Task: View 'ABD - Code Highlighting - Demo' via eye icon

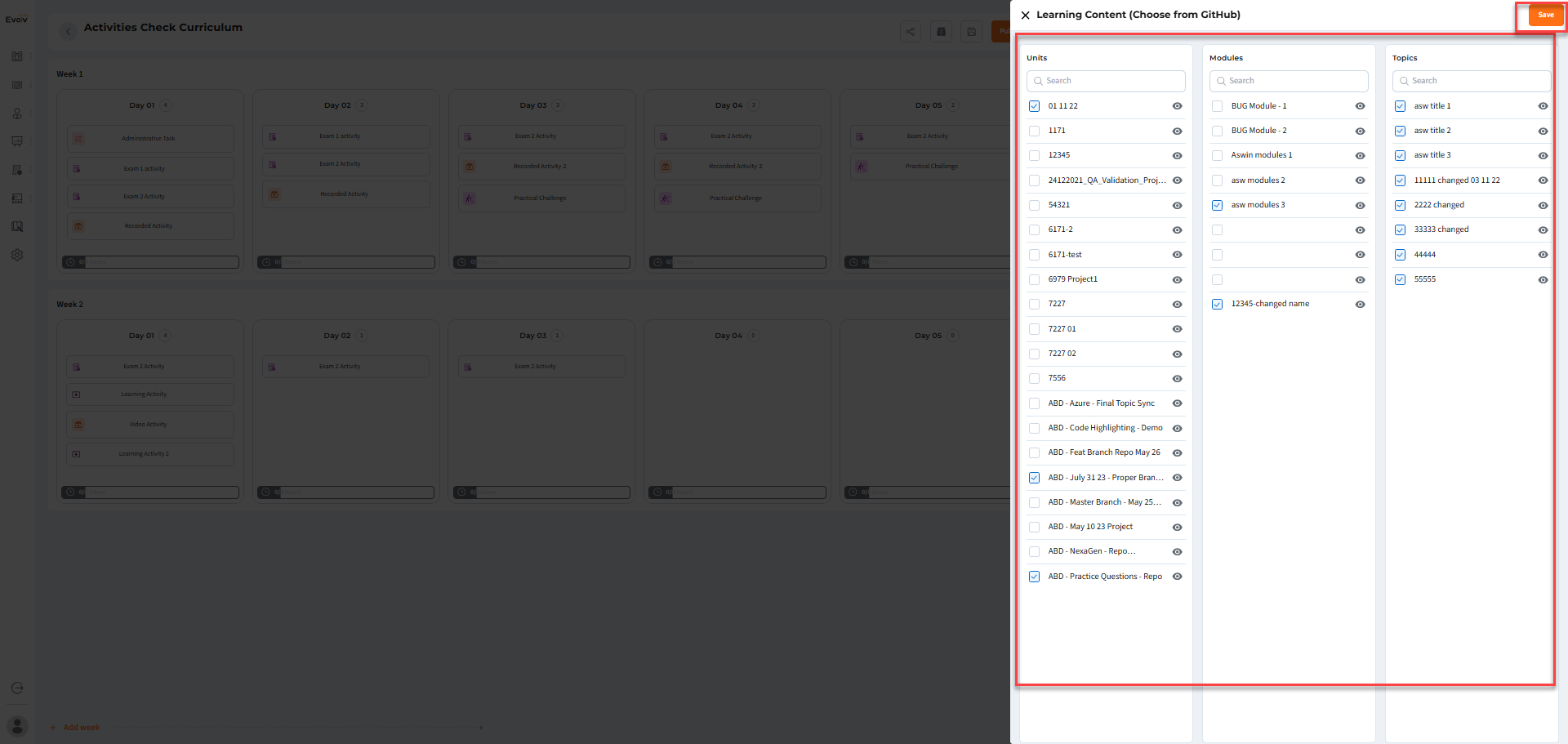Action: click(x=1177, y=428)
